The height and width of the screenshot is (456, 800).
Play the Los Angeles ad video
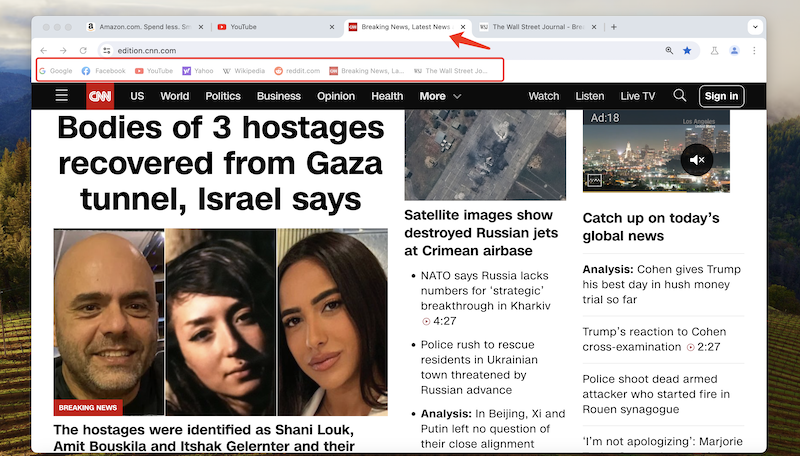(x=656, y=150)
